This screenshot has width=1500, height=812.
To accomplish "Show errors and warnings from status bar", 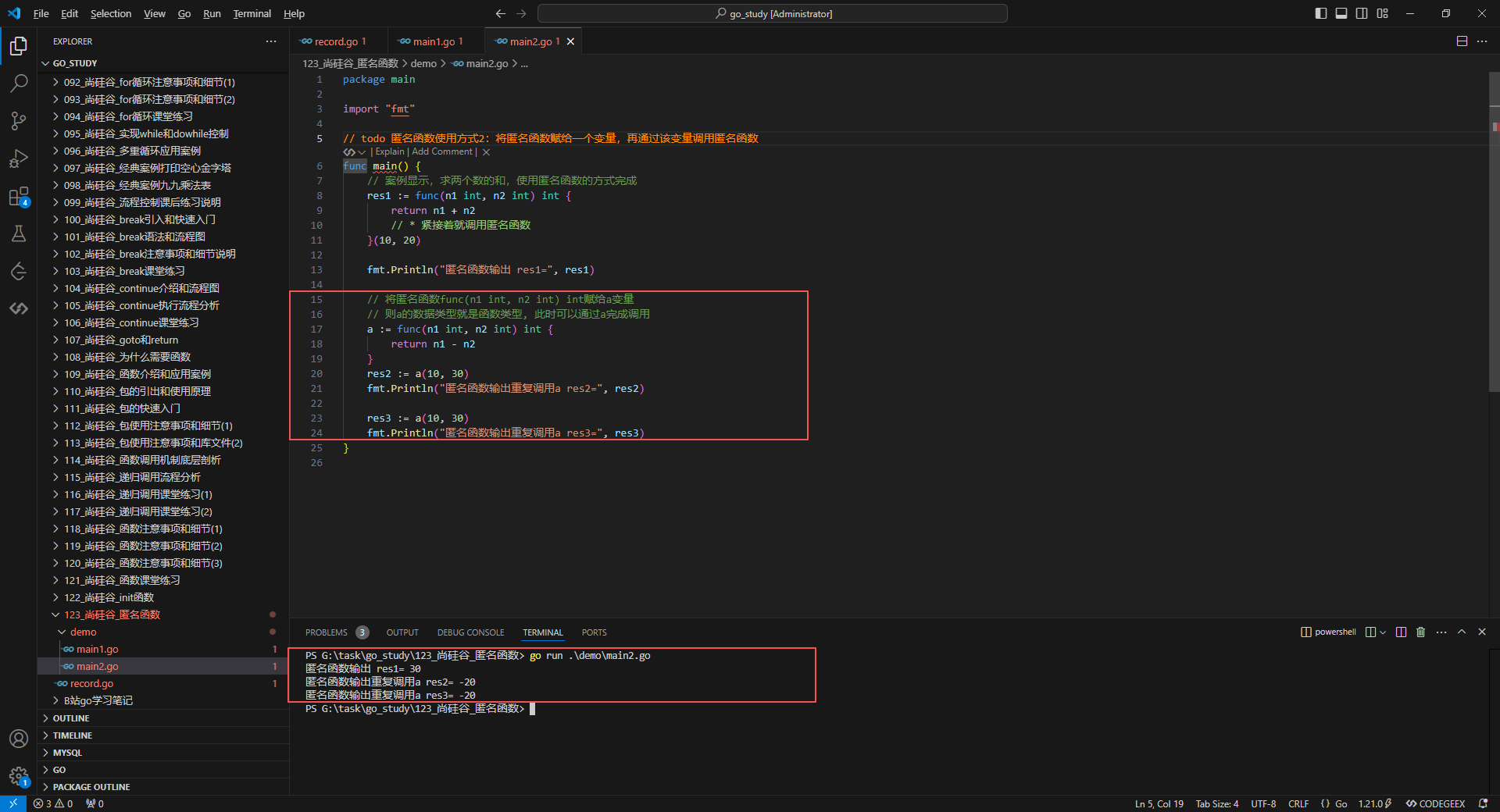I will pyautogui.click(x=53, y=803).
